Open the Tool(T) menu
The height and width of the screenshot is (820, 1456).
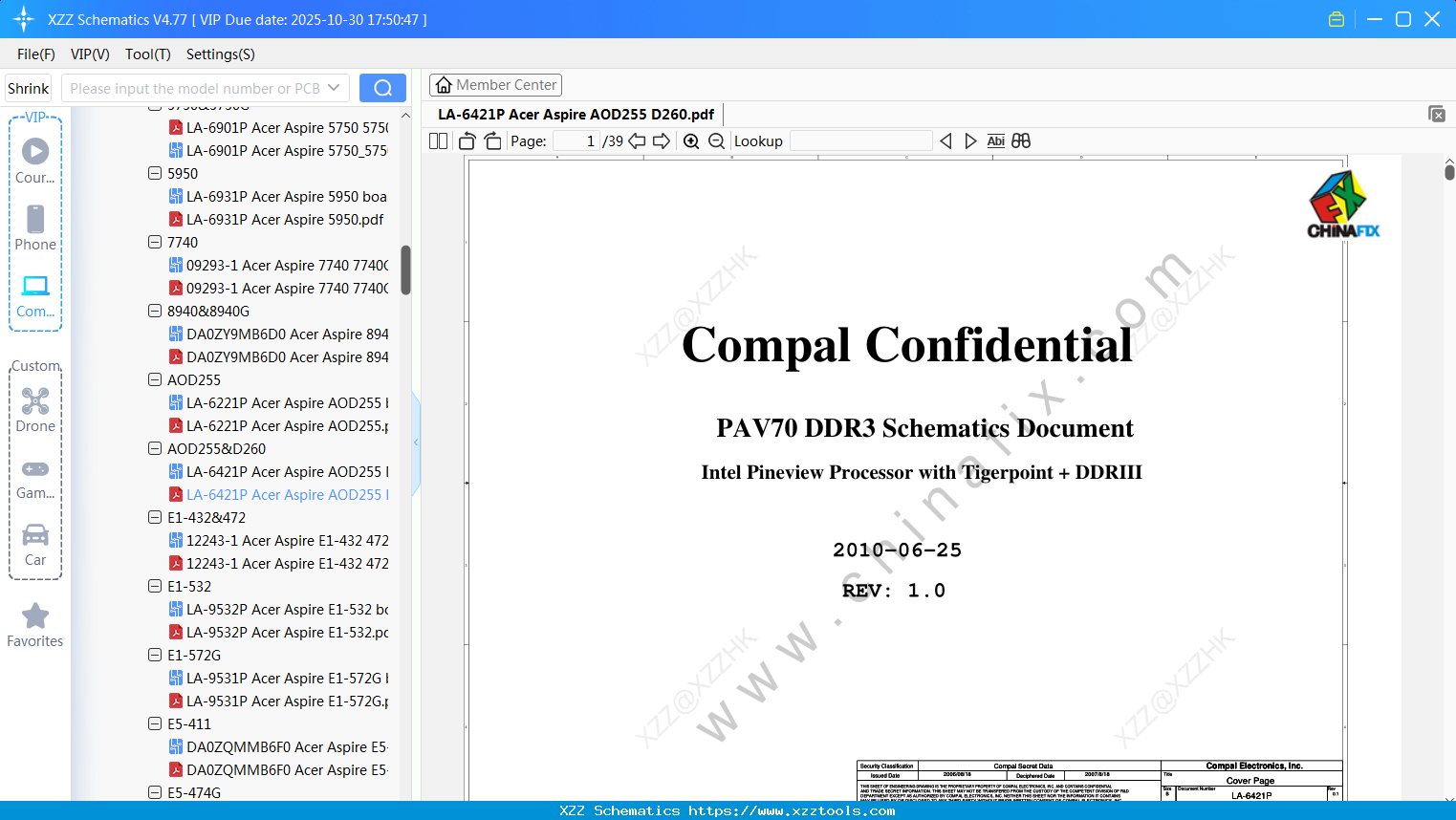(x=148, y=54)
